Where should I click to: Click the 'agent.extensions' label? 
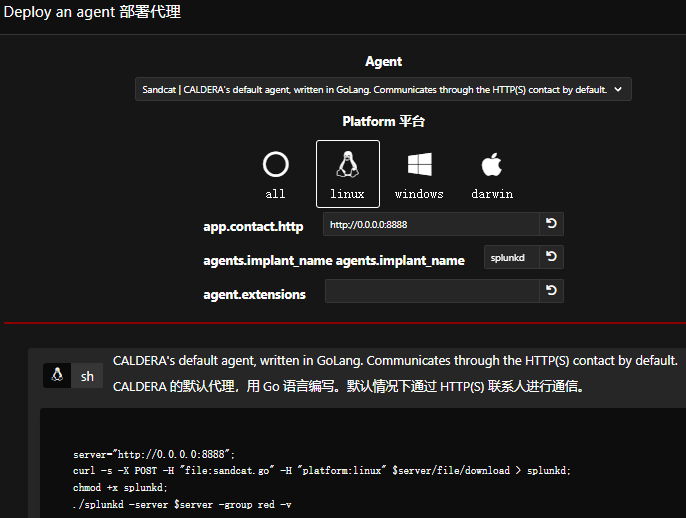coord(254,294)
